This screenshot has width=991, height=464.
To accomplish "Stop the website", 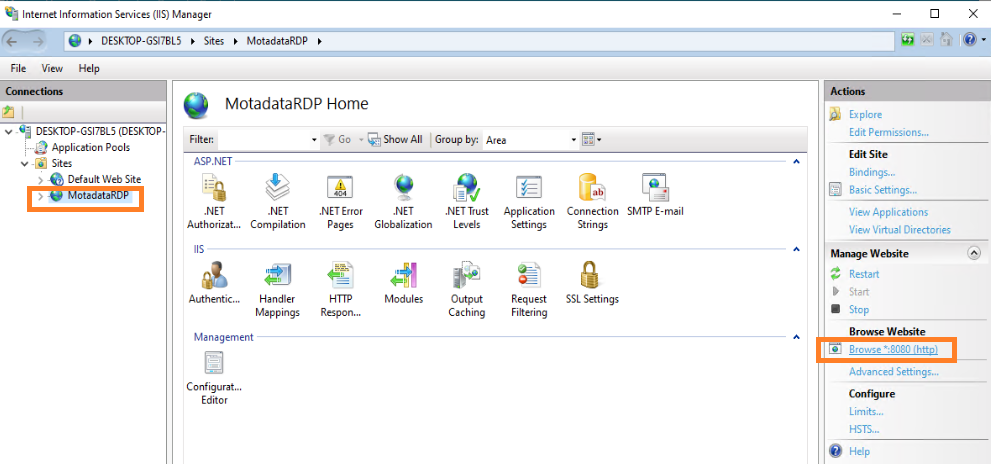I will point(859,310).
